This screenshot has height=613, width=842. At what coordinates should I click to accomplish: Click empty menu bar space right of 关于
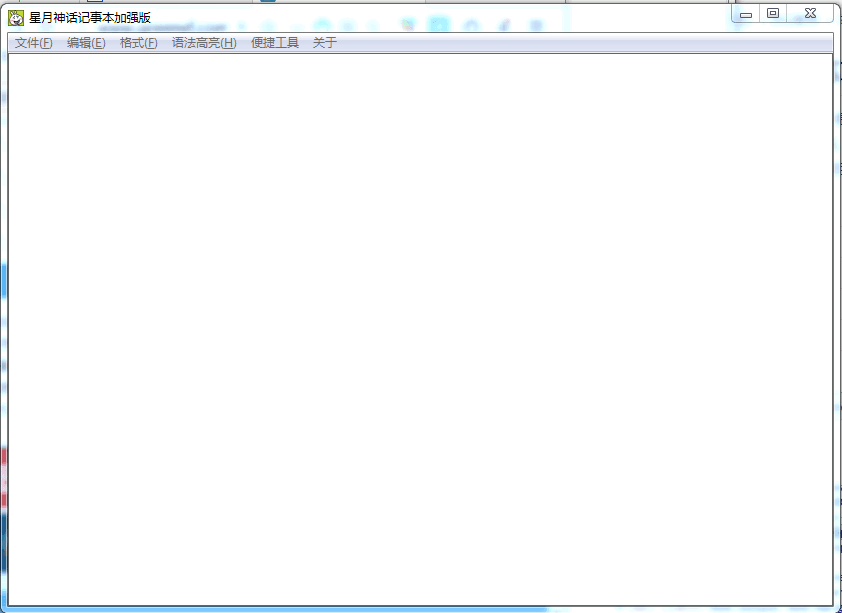(580, 43)
